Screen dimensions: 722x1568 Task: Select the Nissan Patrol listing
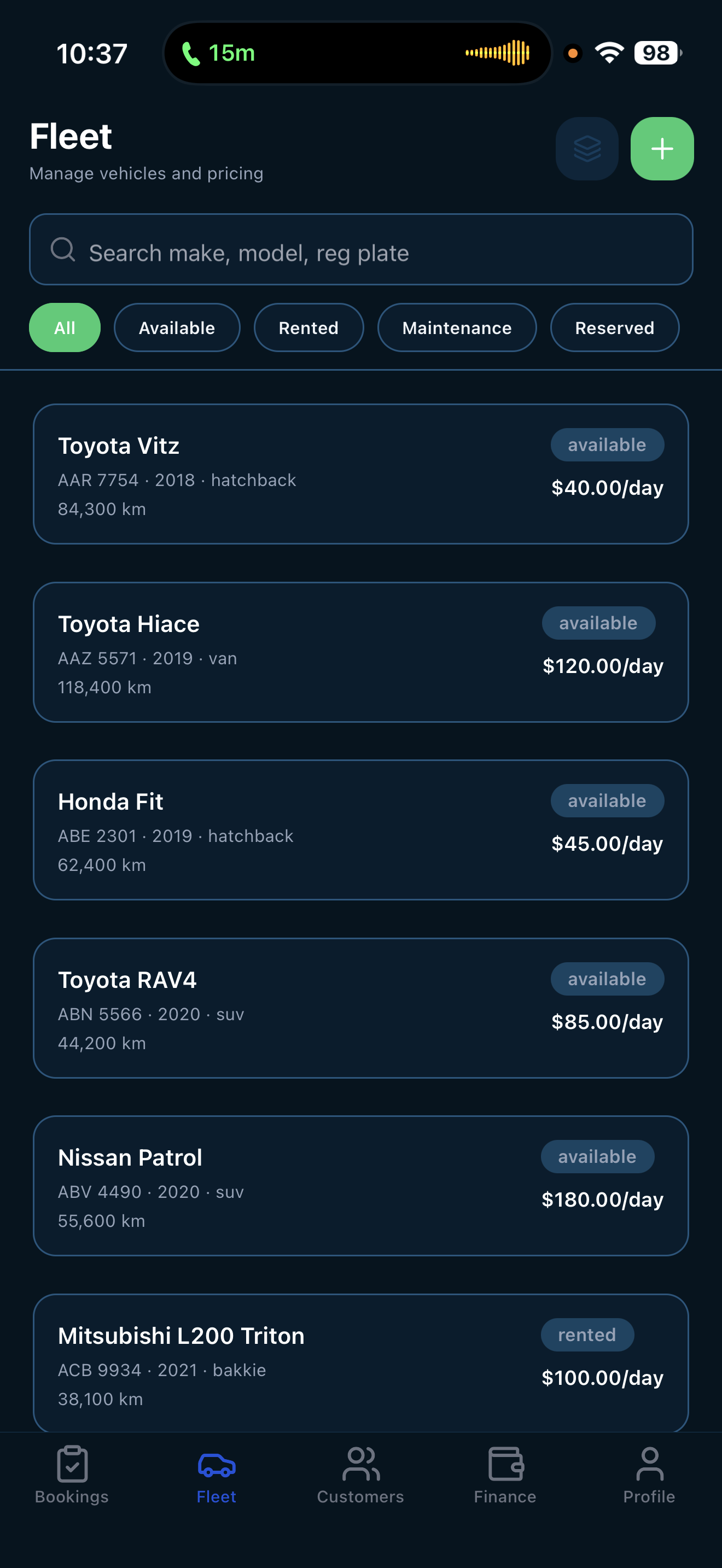tap(360, 1186)
